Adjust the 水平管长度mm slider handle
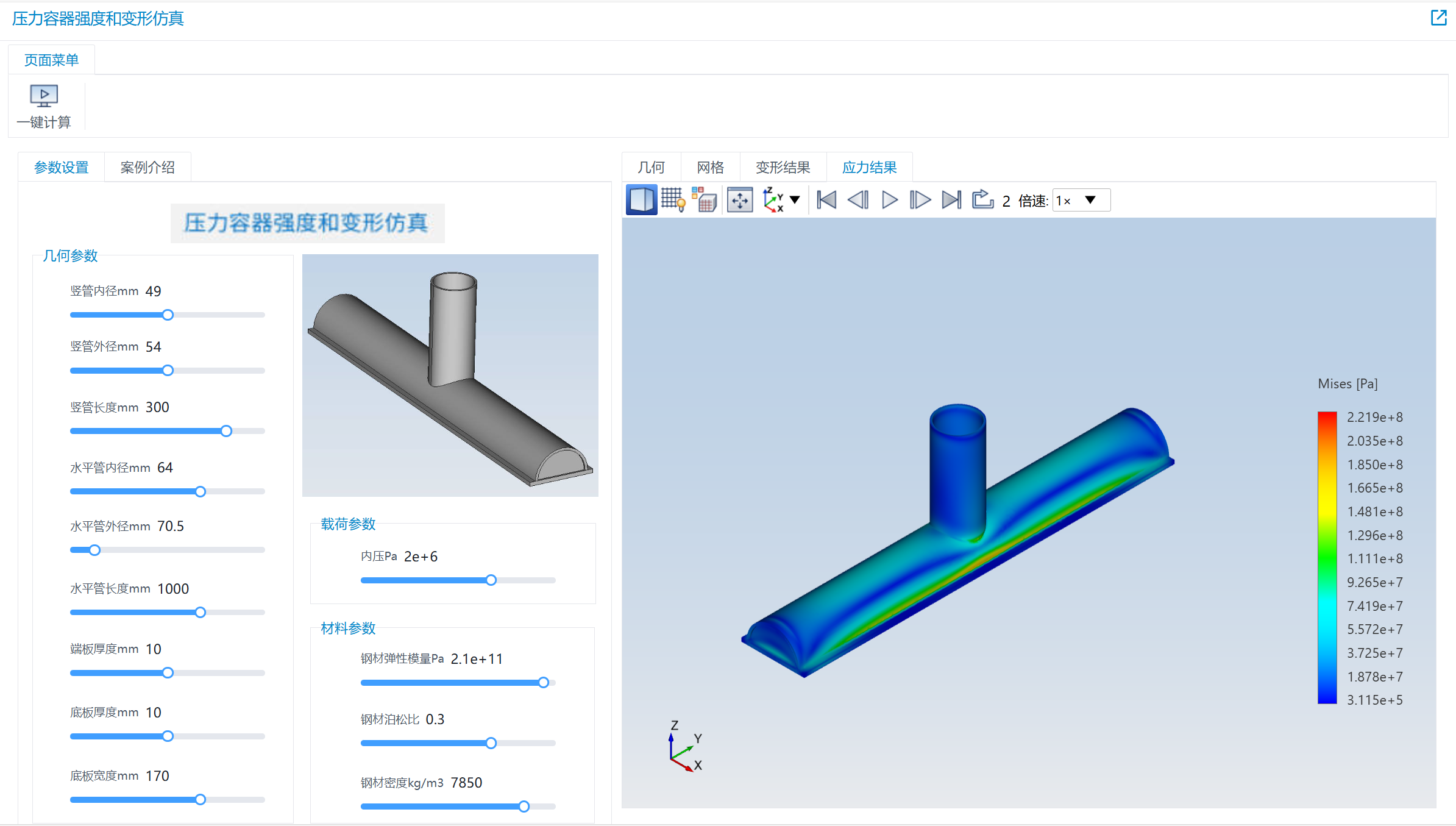Image resolution: width=1456 pixels, height=826 pixels. tap(200, 612)
